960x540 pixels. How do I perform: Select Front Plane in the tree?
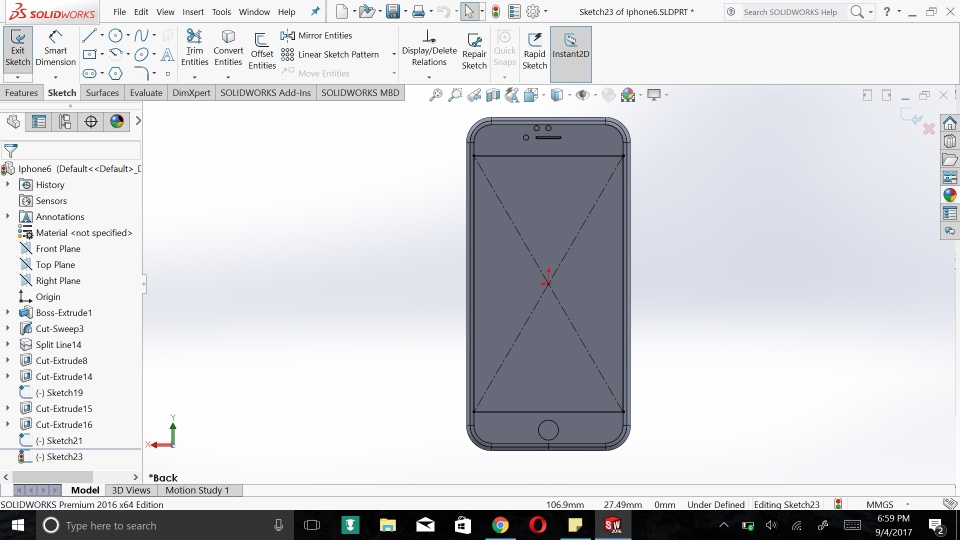(58, 249)
